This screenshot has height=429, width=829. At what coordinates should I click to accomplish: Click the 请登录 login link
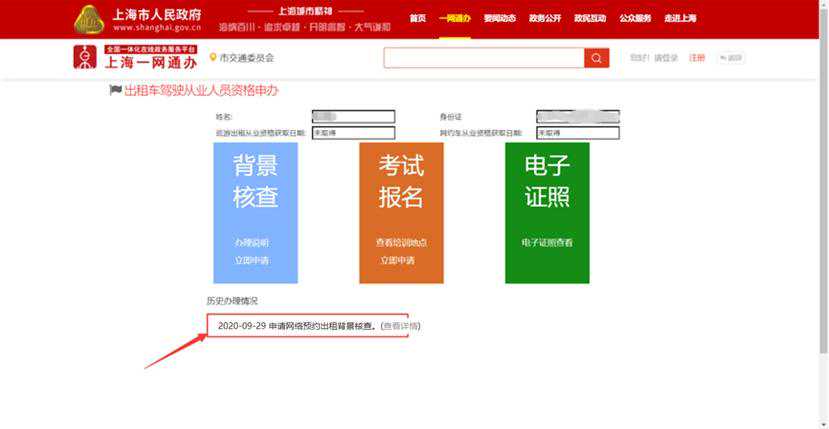coord(667,58)
